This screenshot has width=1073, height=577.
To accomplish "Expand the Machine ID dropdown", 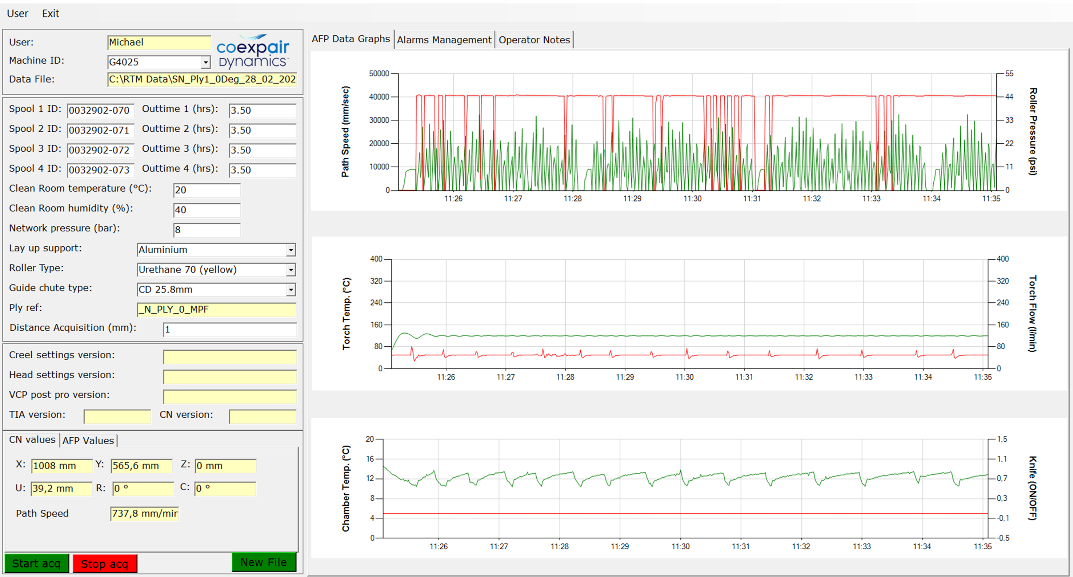I will pyautogui.click(x=205, y=62).
